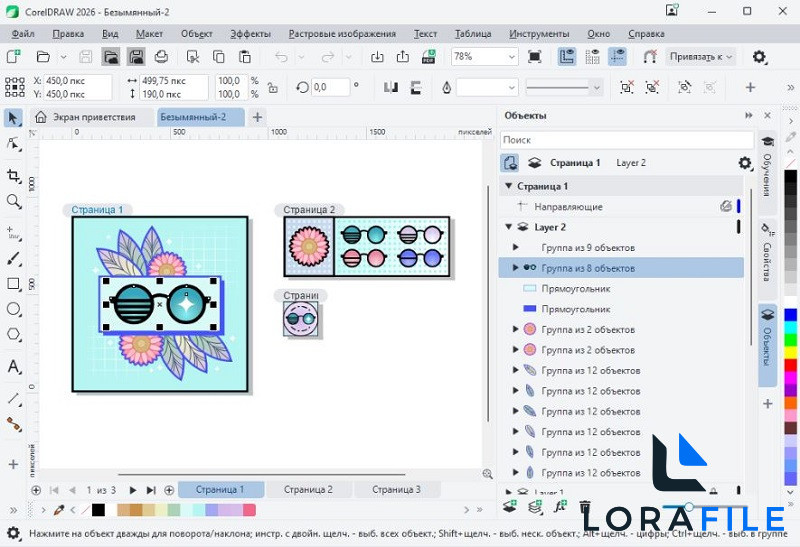Collapse the Layer 2 tree node
The width and height of the screenshot is (800, 547).
click(x=509, y=227)
